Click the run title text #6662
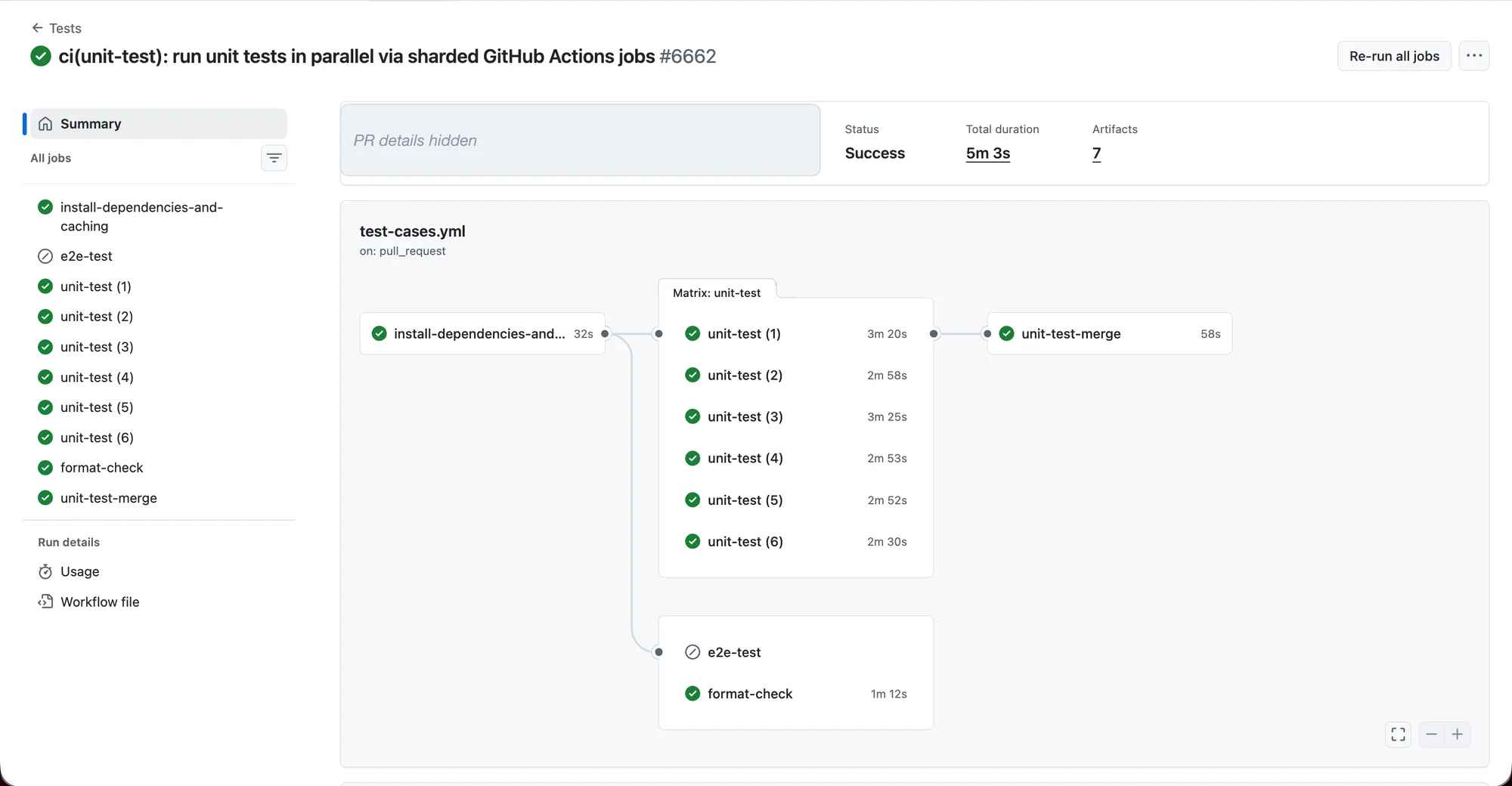This screenshot has height=786, width=1512. (687, 56)
